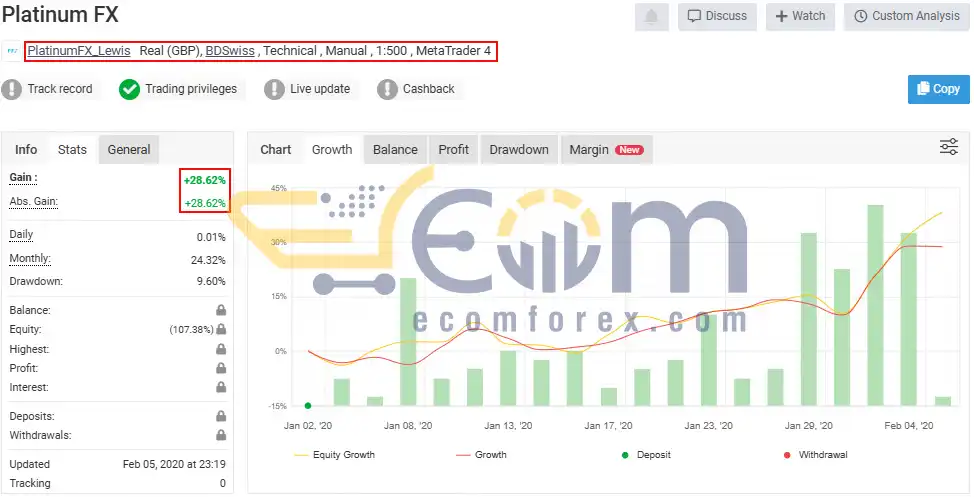974x497 pixels.
Task: Open the PlatinumFX_Lewis profile link
Action: point(79,51)
